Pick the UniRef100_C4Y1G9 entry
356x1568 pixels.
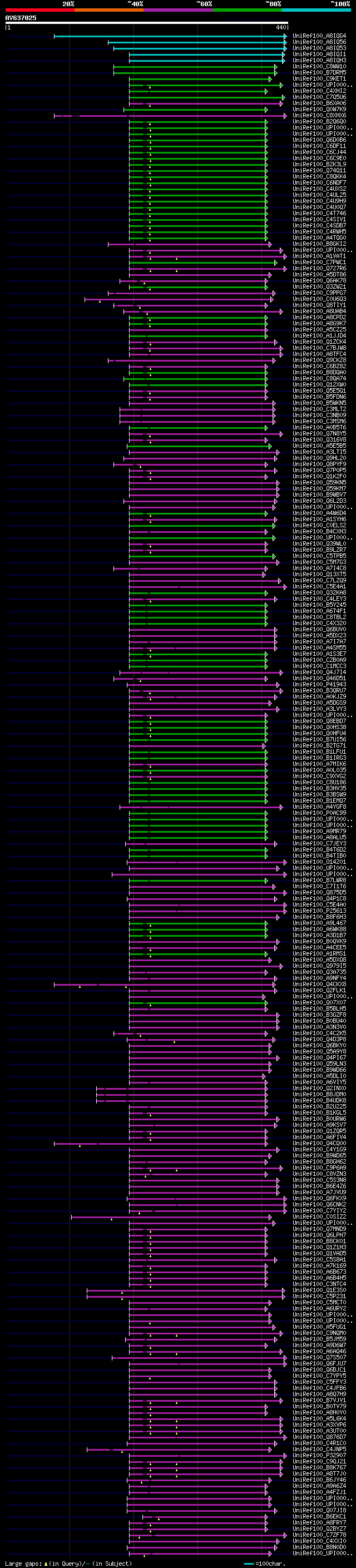(319, 1150)
